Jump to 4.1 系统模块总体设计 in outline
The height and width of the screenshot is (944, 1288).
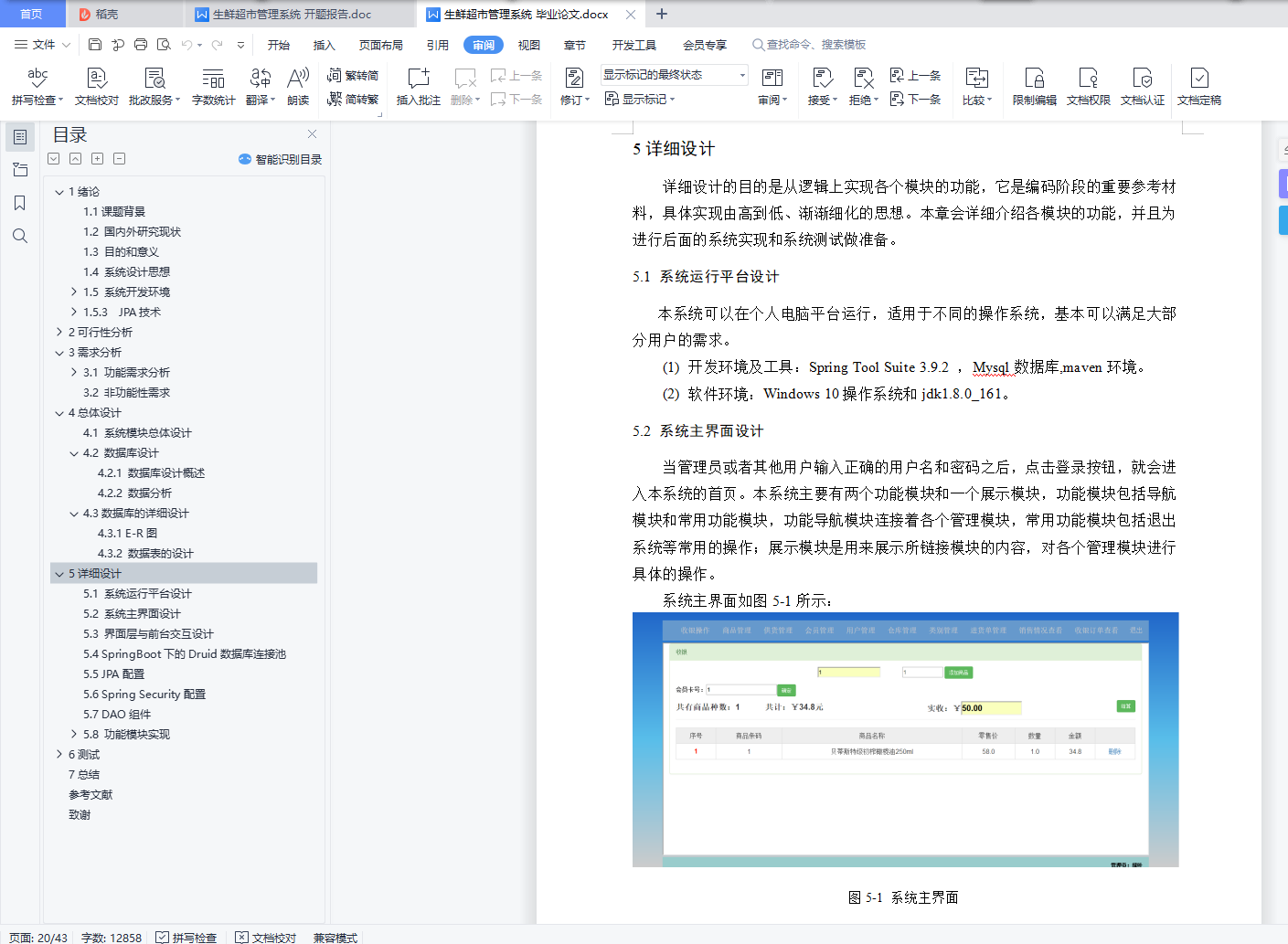137,433
